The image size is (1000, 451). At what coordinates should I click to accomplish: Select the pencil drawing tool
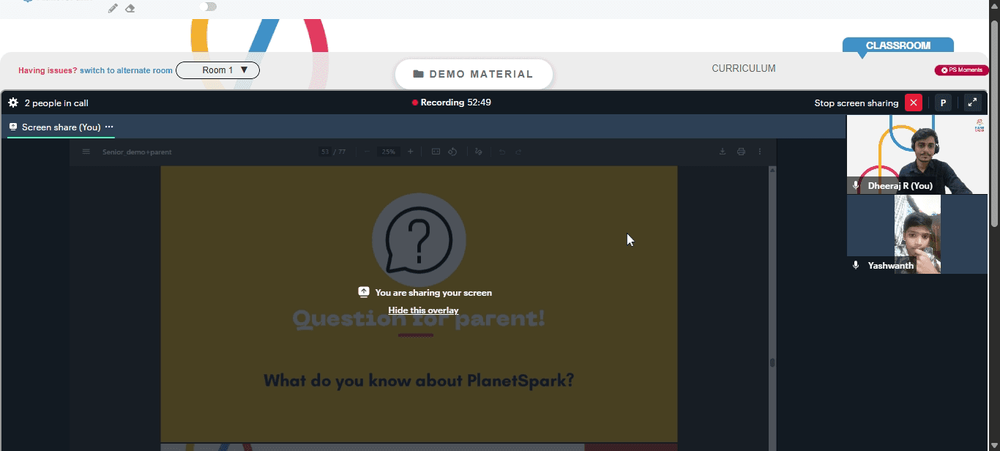tap(113, 8)
